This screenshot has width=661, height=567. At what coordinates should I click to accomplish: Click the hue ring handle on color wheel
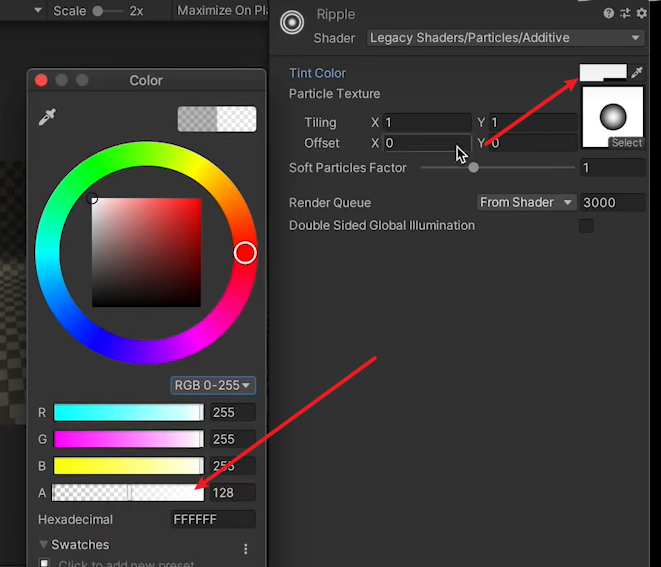coord(245,253)
